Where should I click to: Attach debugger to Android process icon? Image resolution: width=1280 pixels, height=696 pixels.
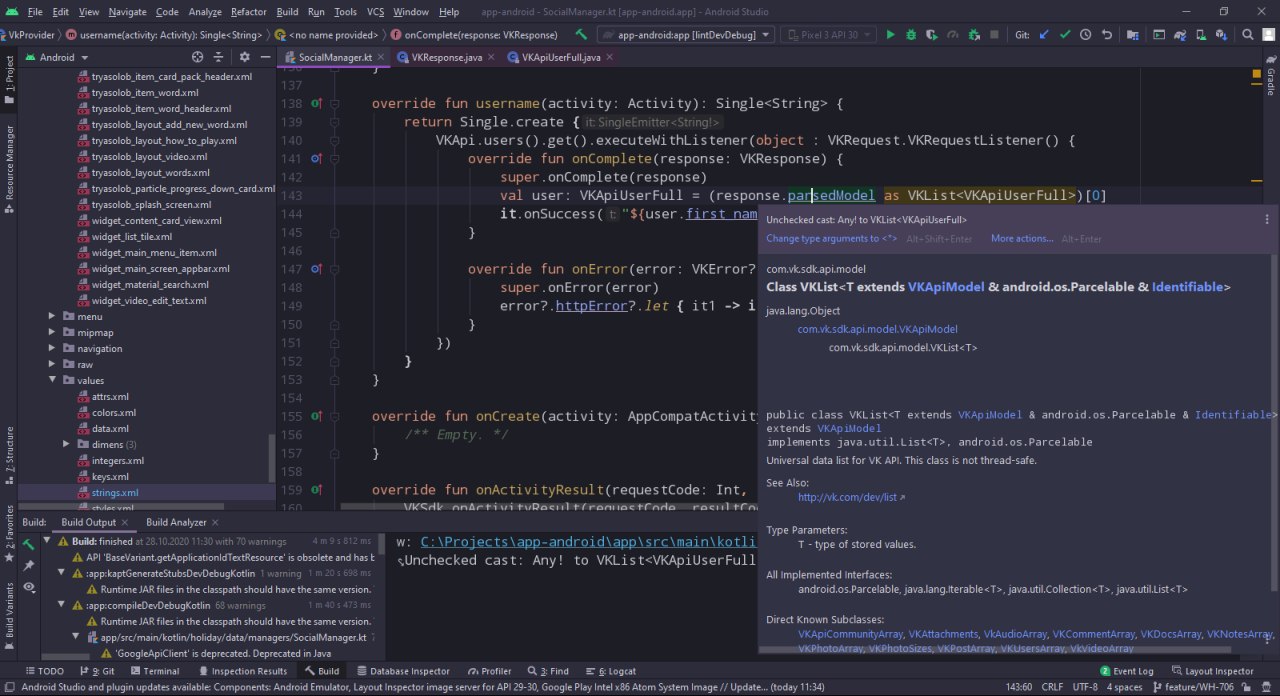coord(974,35)
